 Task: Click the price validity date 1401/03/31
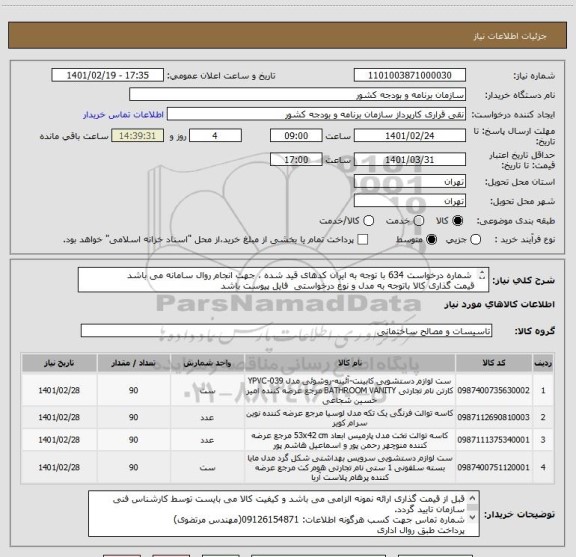[x=410, y=160]
